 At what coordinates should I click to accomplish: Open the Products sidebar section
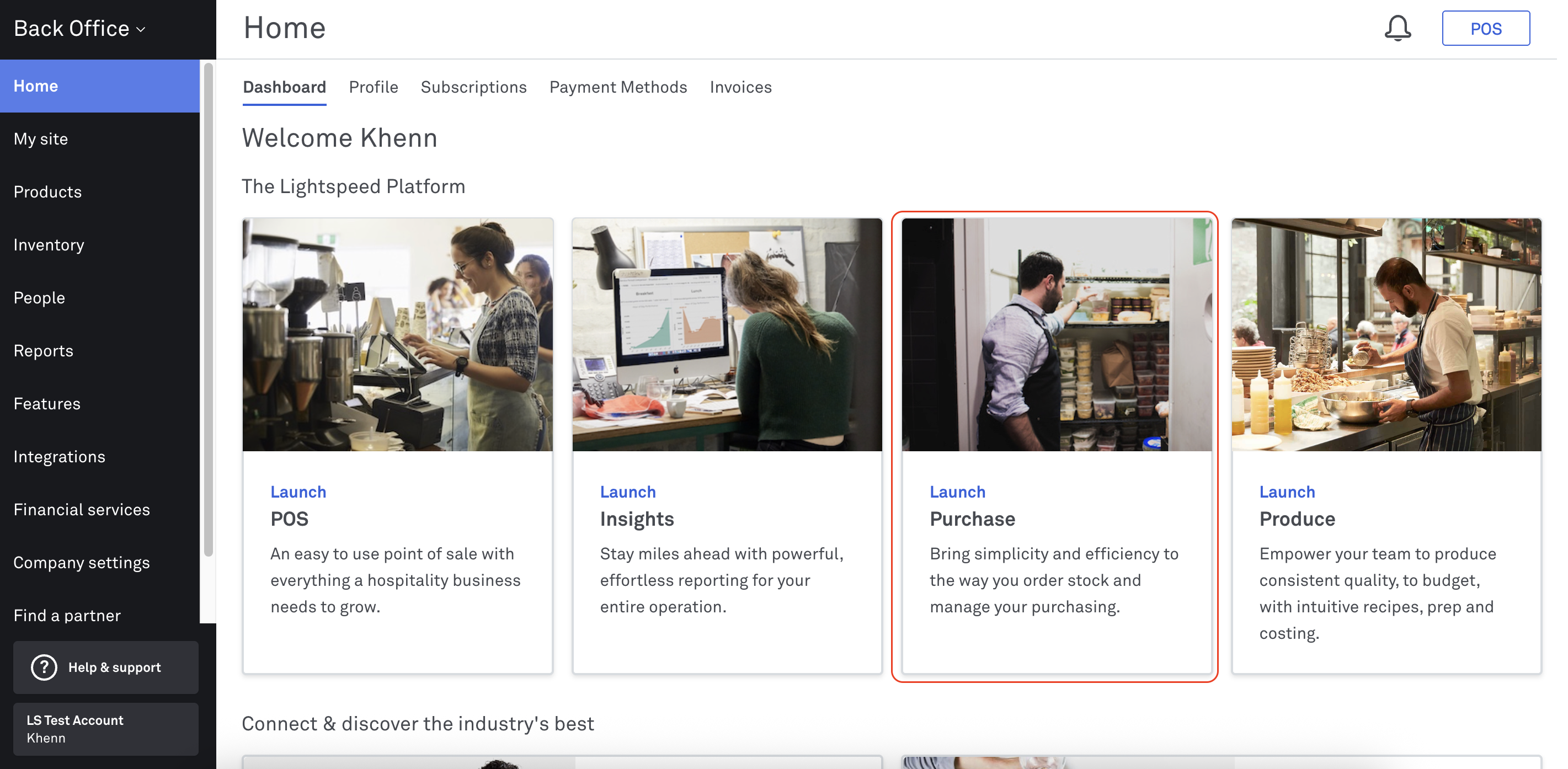tap(100, 191)
